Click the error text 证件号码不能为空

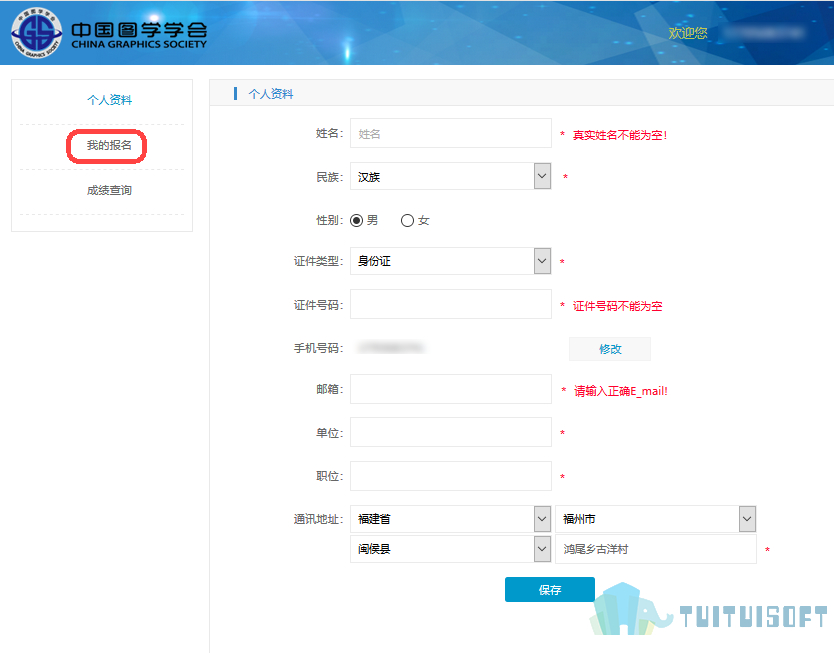[618, 306]
